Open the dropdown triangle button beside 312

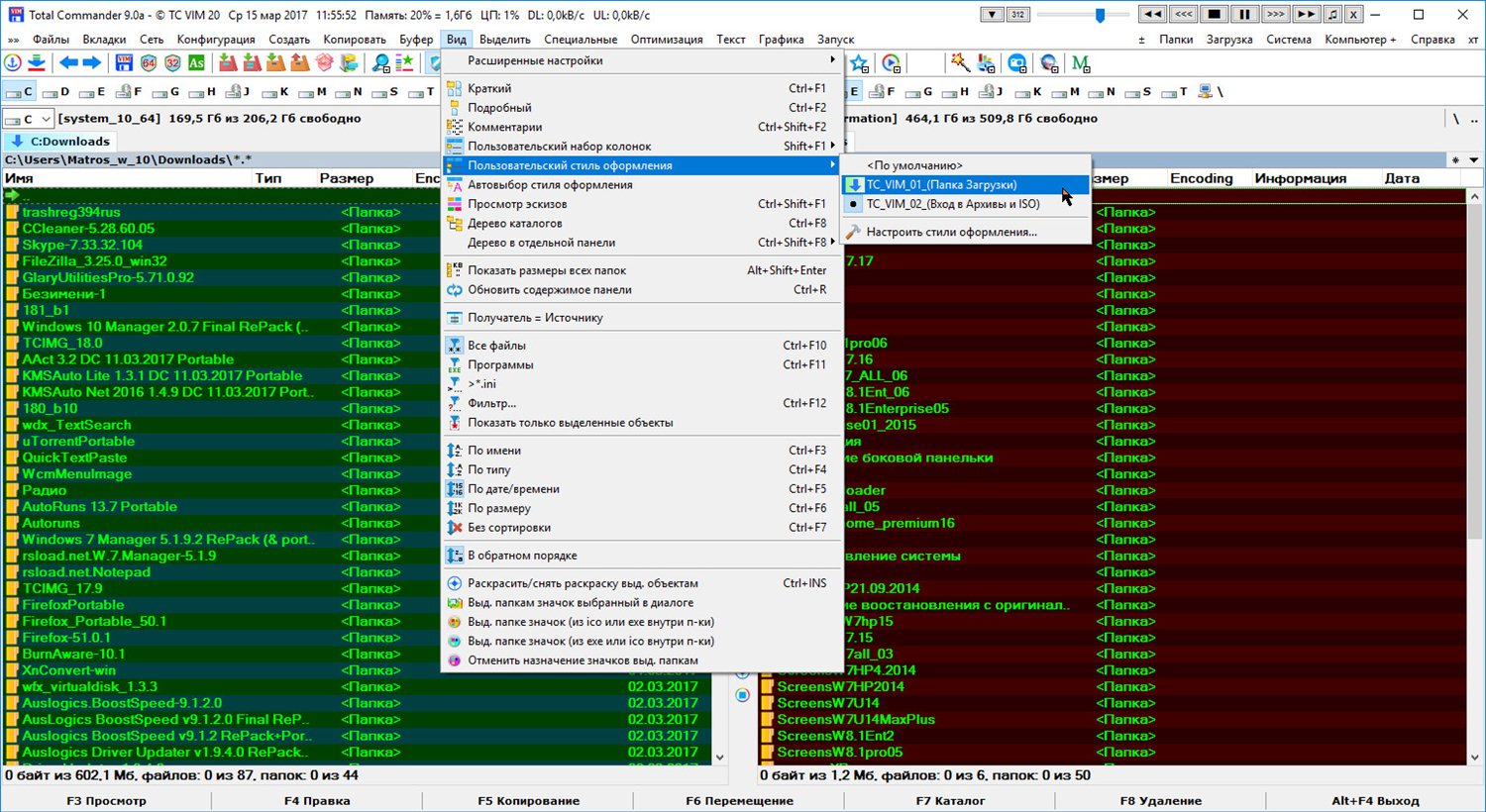coord(992,14)
